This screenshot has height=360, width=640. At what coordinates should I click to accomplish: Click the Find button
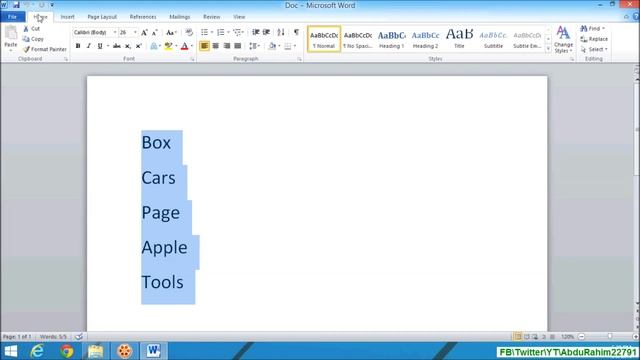pyautogui.click(x=593, y=29)
